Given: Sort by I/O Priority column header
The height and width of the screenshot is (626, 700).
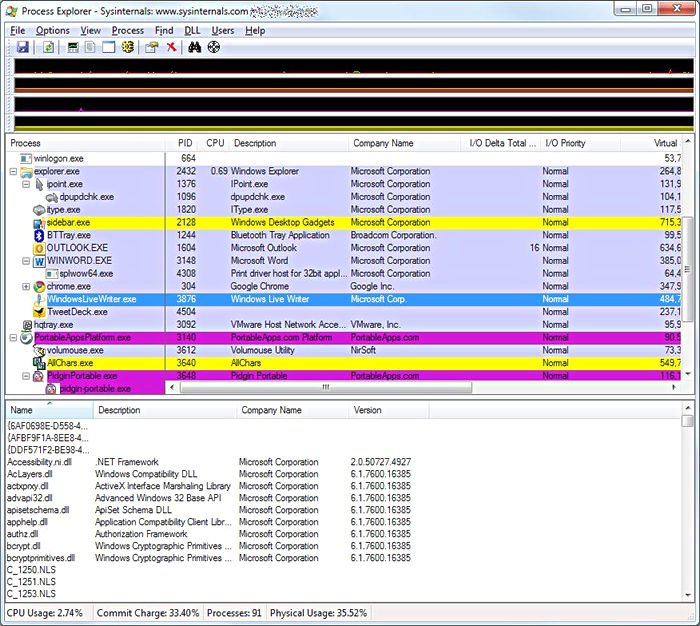Looking at the screenshot, I should pos(579,143).
